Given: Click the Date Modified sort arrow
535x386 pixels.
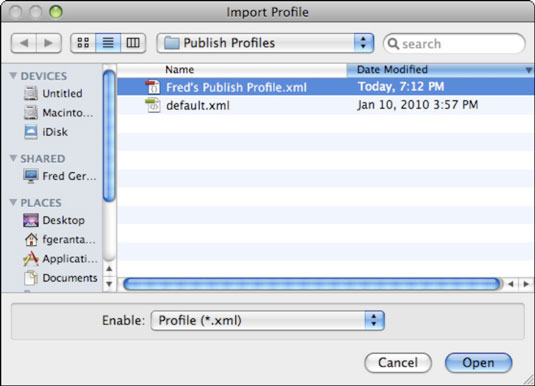Looking at the screenshot, I should (529, 70).
